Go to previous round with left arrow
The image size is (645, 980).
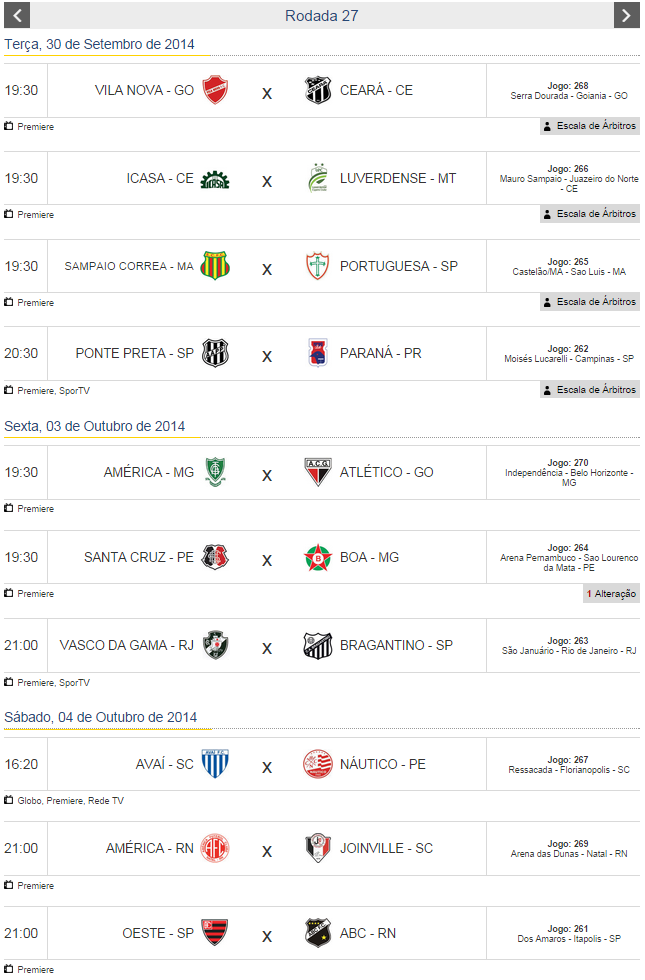(x=16, y=15)
